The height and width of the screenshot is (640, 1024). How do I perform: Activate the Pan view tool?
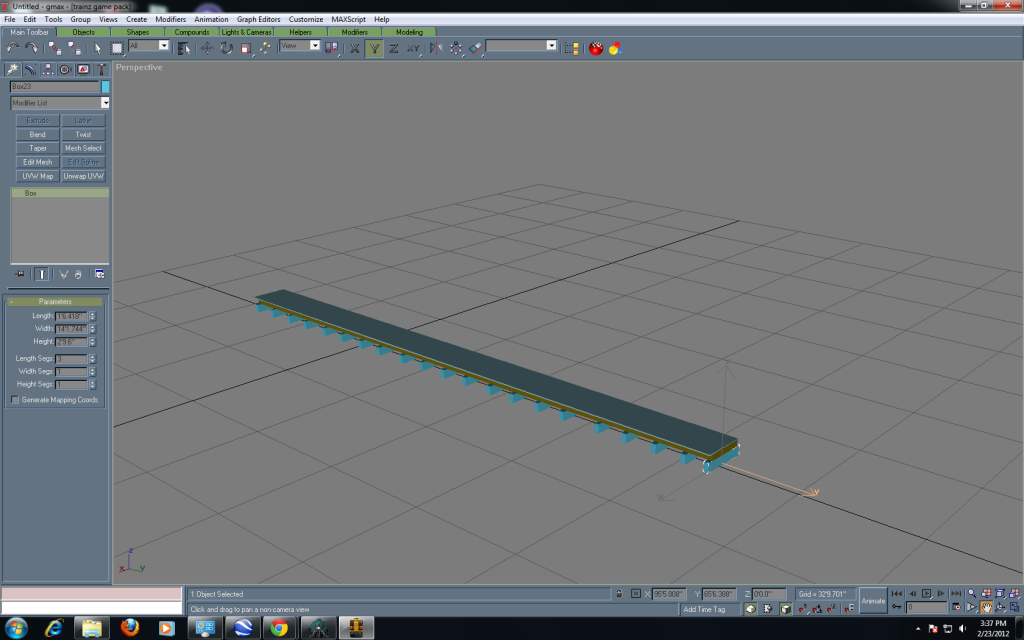(987, 607)
